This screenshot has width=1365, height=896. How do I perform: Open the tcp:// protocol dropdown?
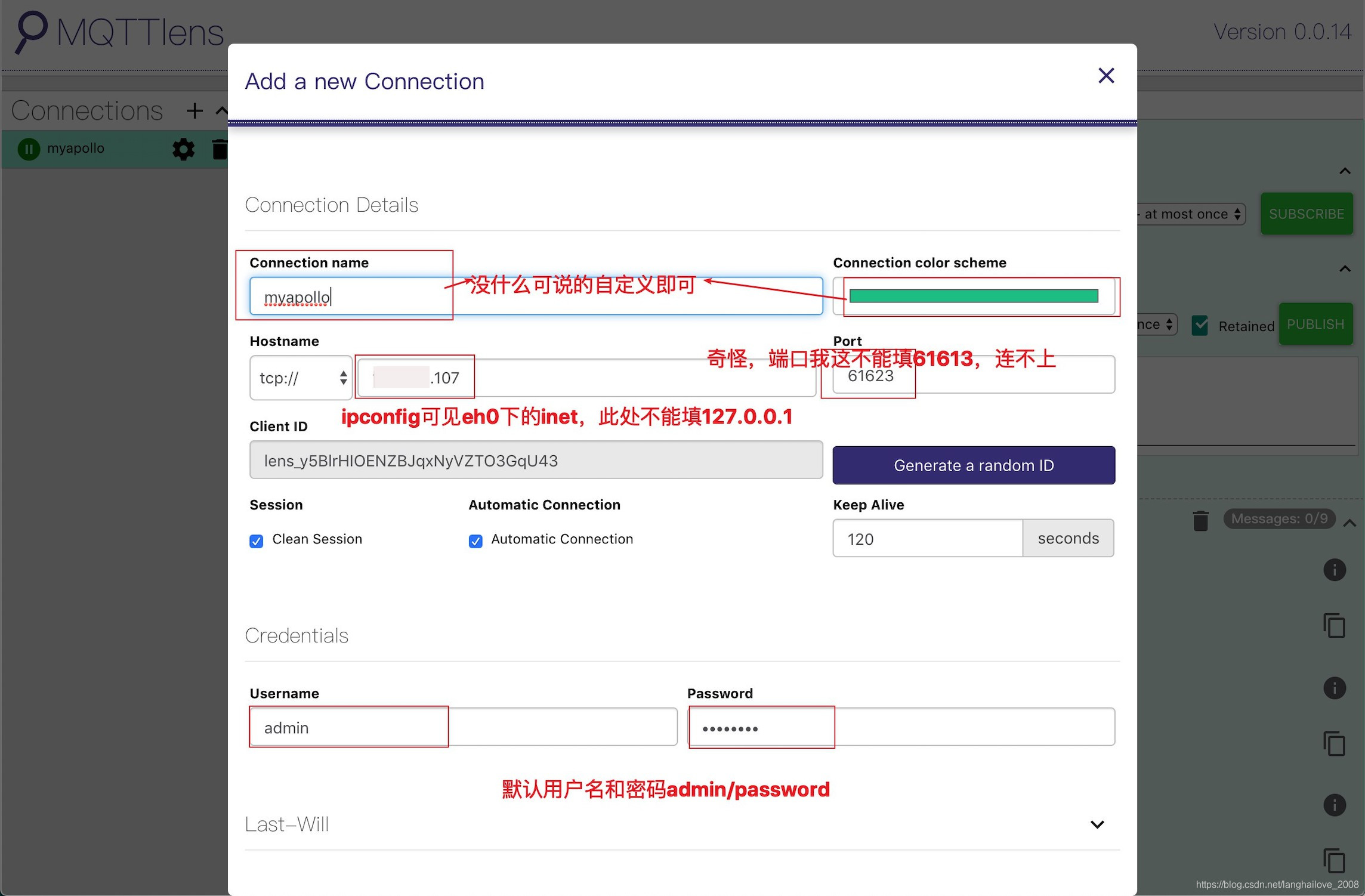[x=301, y=378]
